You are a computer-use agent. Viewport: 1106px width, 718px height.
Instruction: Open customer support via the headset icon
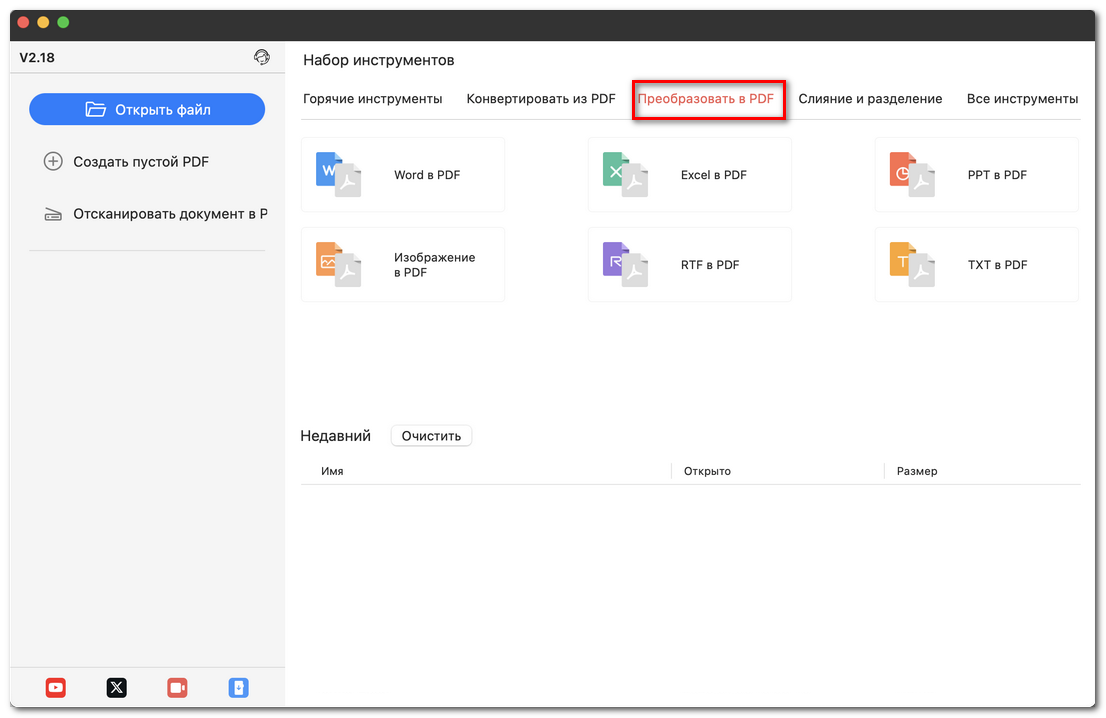(262, 57)
